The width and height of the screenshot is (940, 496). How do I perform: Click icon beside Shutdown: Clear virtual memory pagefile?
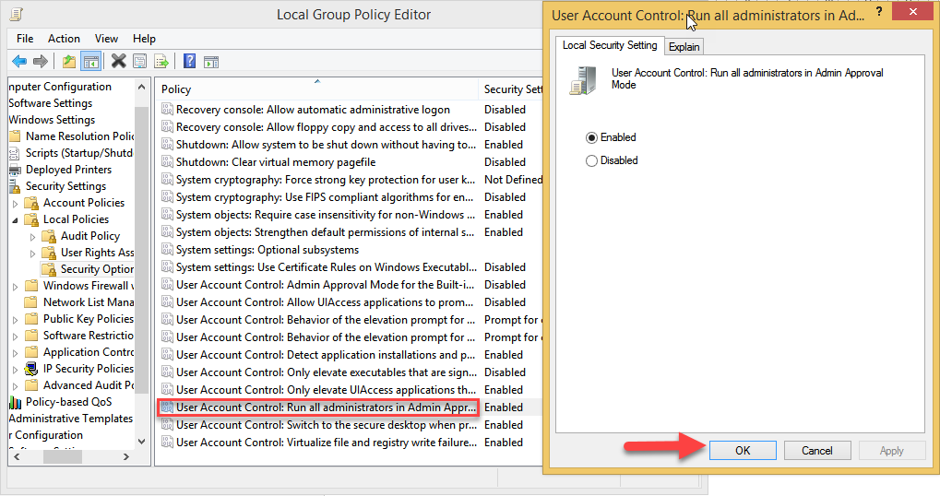[167, 163]
